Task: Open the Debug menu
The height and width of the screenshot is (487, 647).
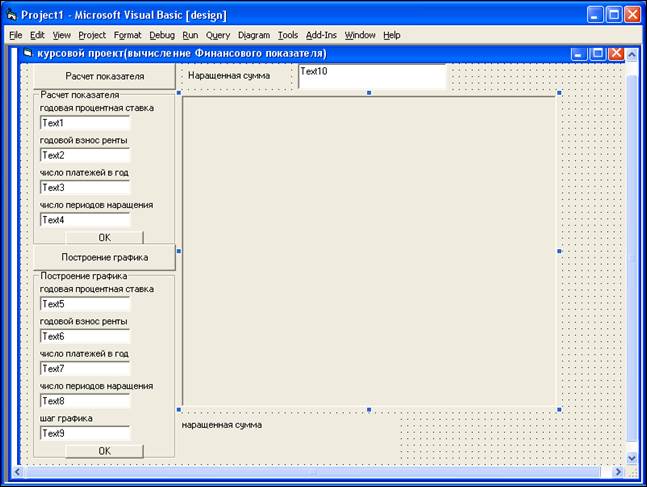Action: [161, 35]
